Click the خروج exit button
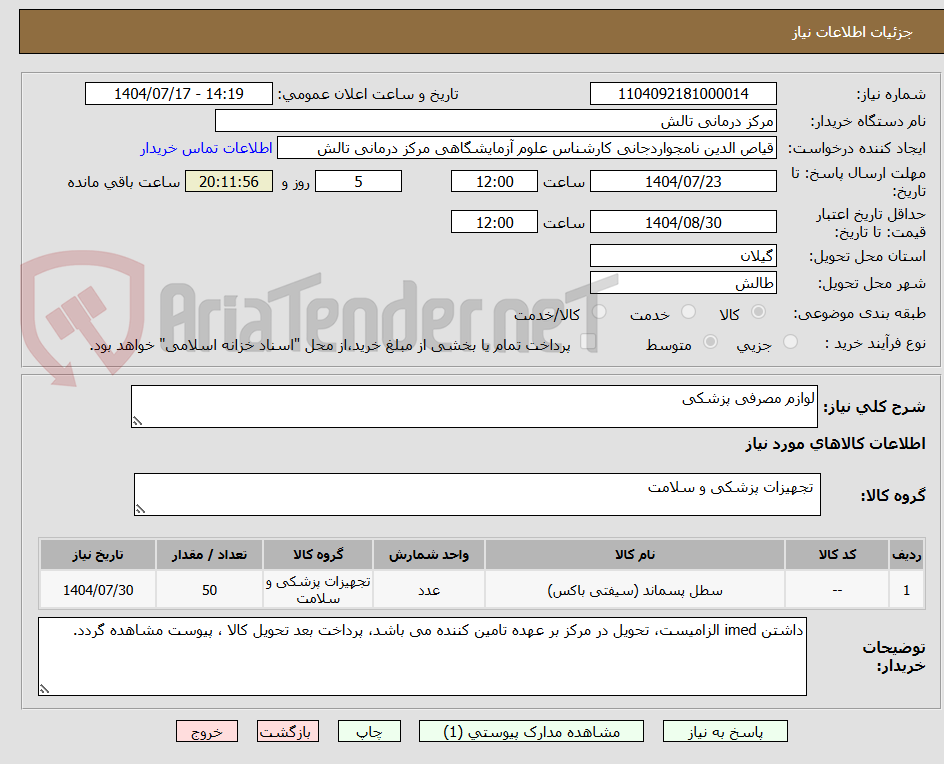The height and width of the screenshot is (764, 944). coord(206,731)
